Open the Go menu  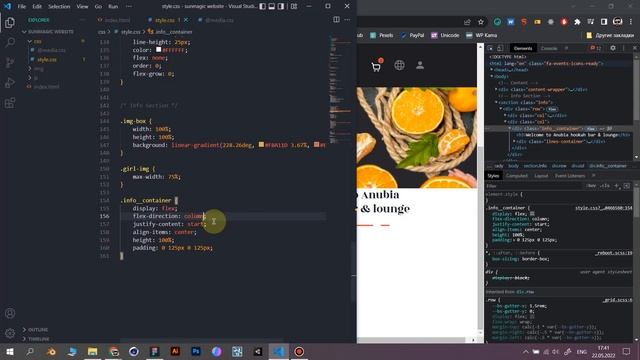pyautogui.click(x=98, y=7)
